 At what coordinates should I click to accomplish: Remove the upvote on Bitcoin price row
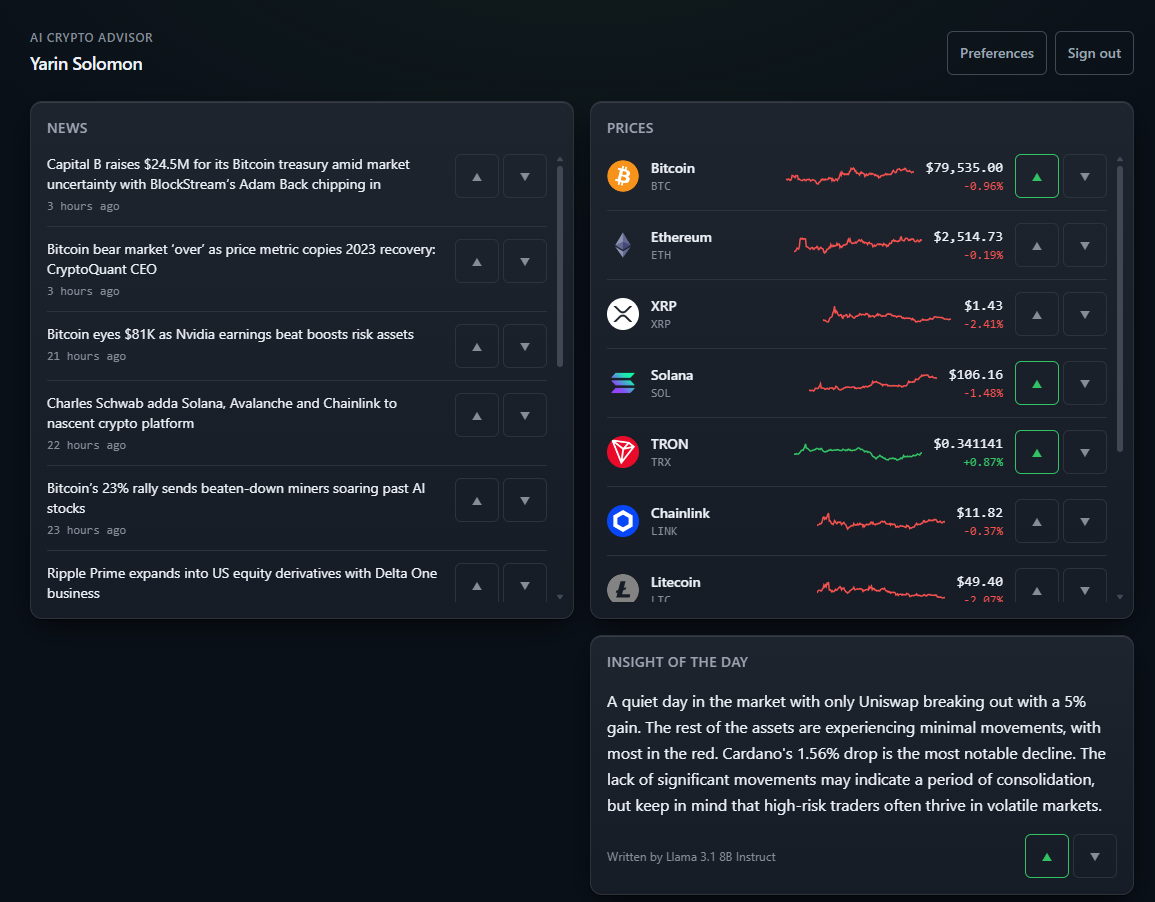(1036, 176)
